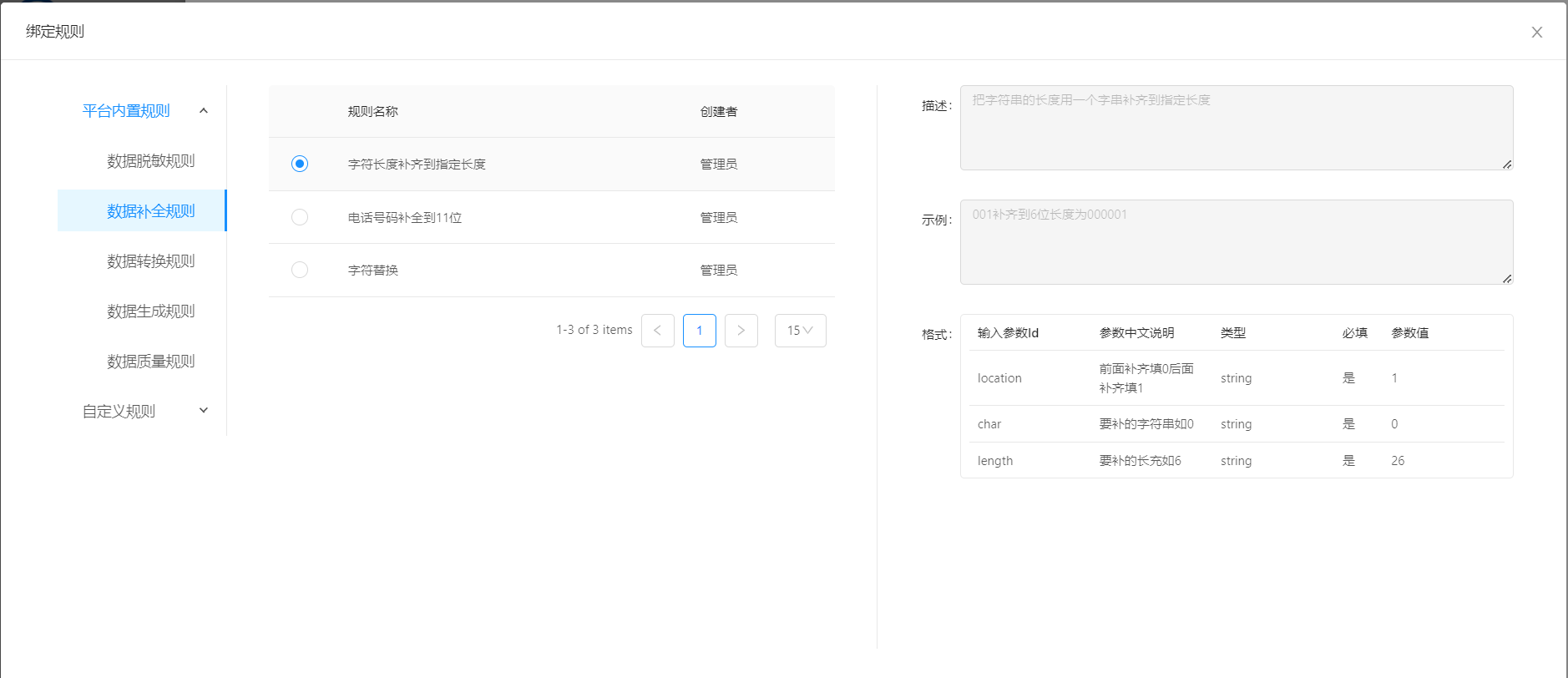Click the 示例 example text area
Viewport: 1568px width, 678px height.
click(x=1236, y=242)
